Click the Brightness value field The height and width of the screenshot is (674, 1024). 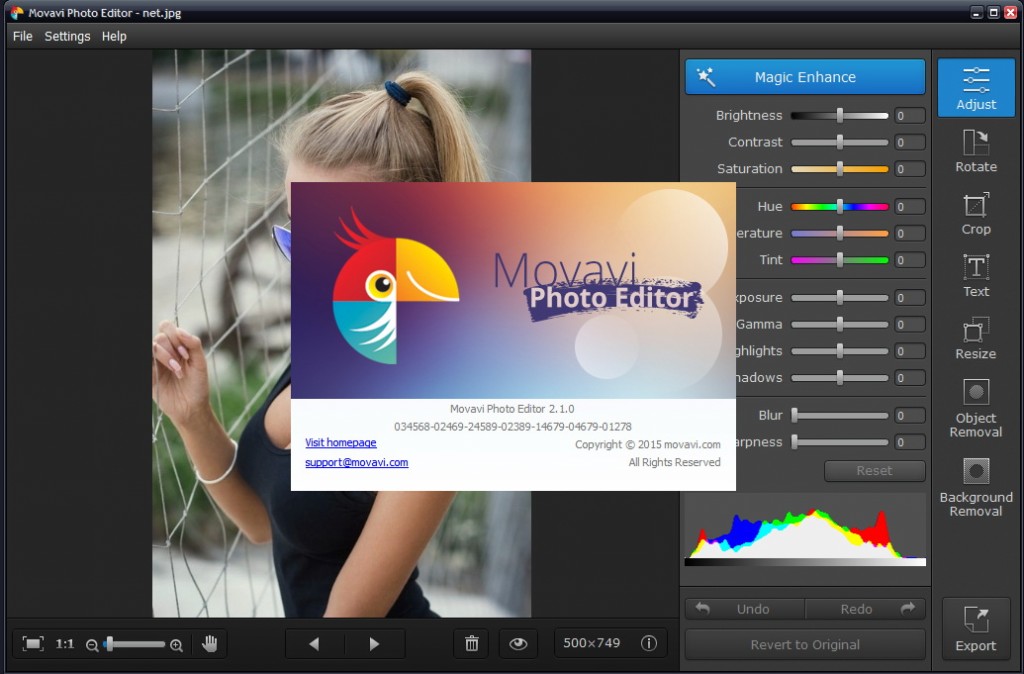[x=909, y=116]
